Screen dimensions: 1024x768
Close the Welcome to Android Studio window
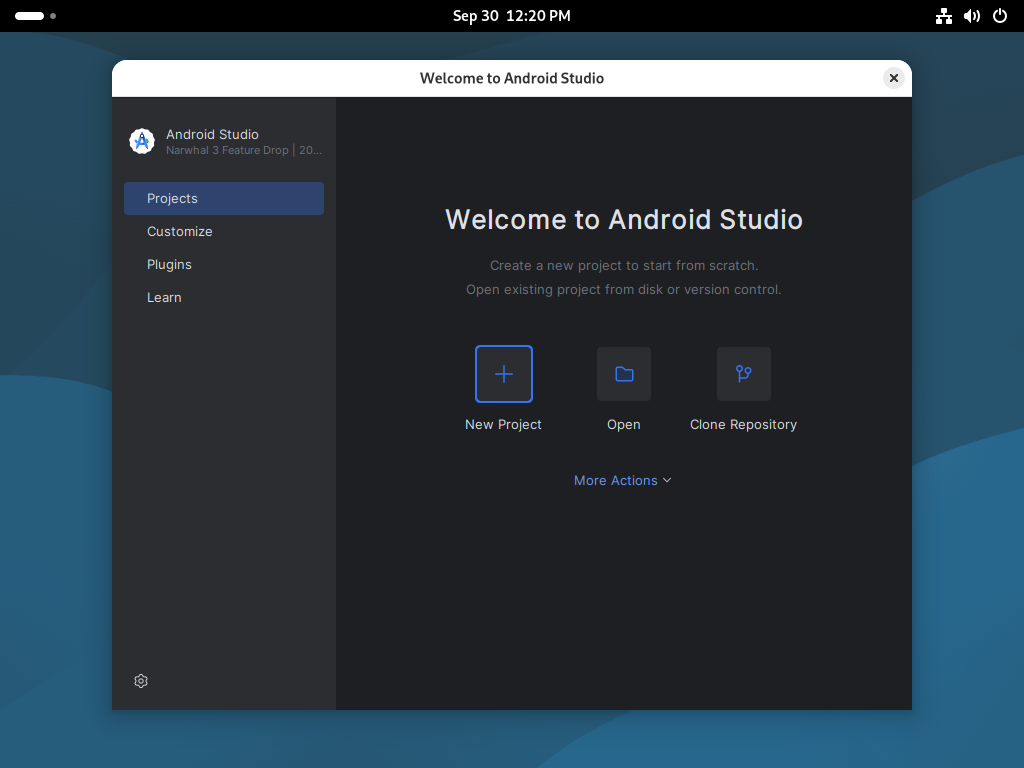click(894, 78)
